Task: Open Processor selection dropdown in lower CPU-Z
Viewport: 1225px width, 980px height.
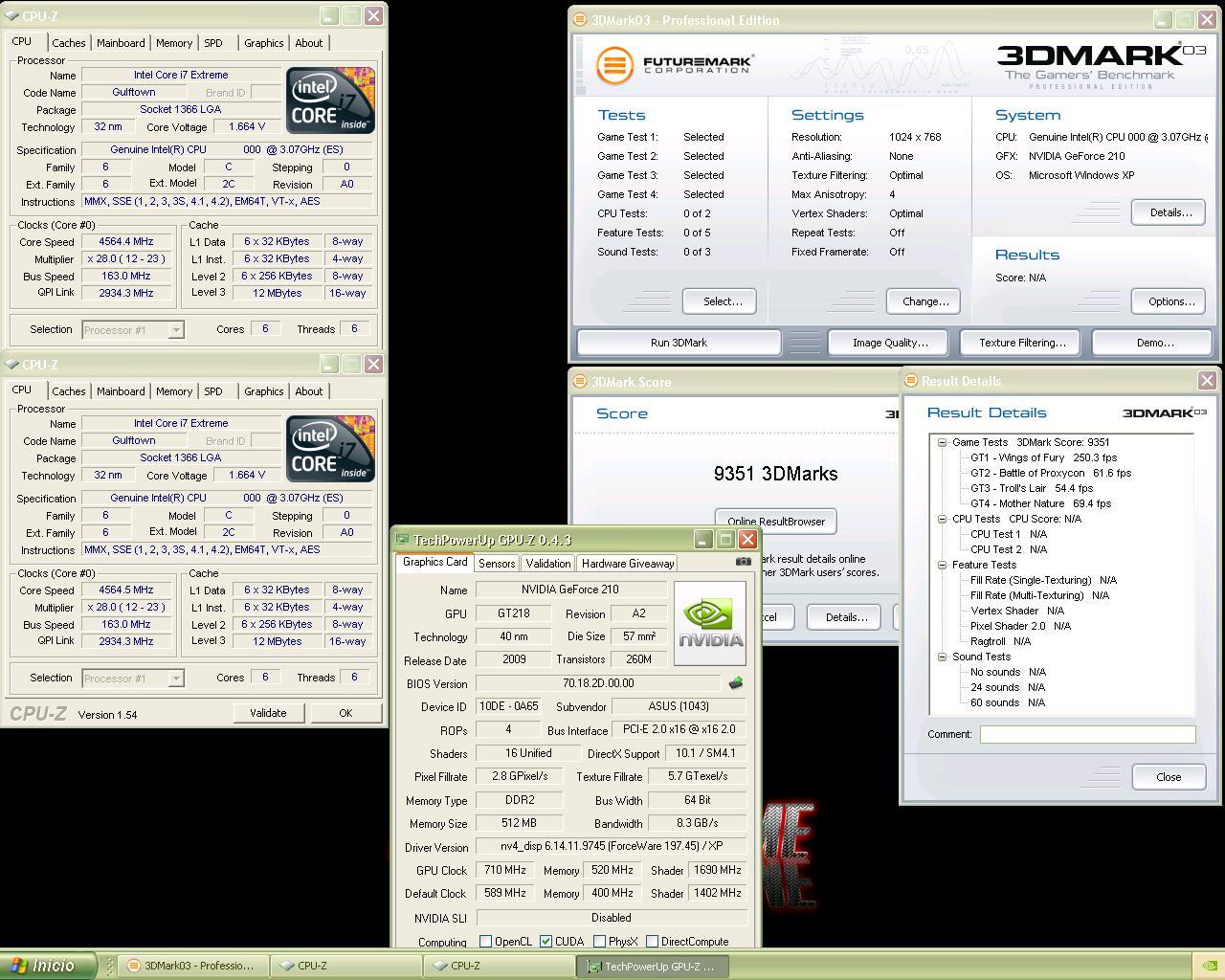Action: 132,679
